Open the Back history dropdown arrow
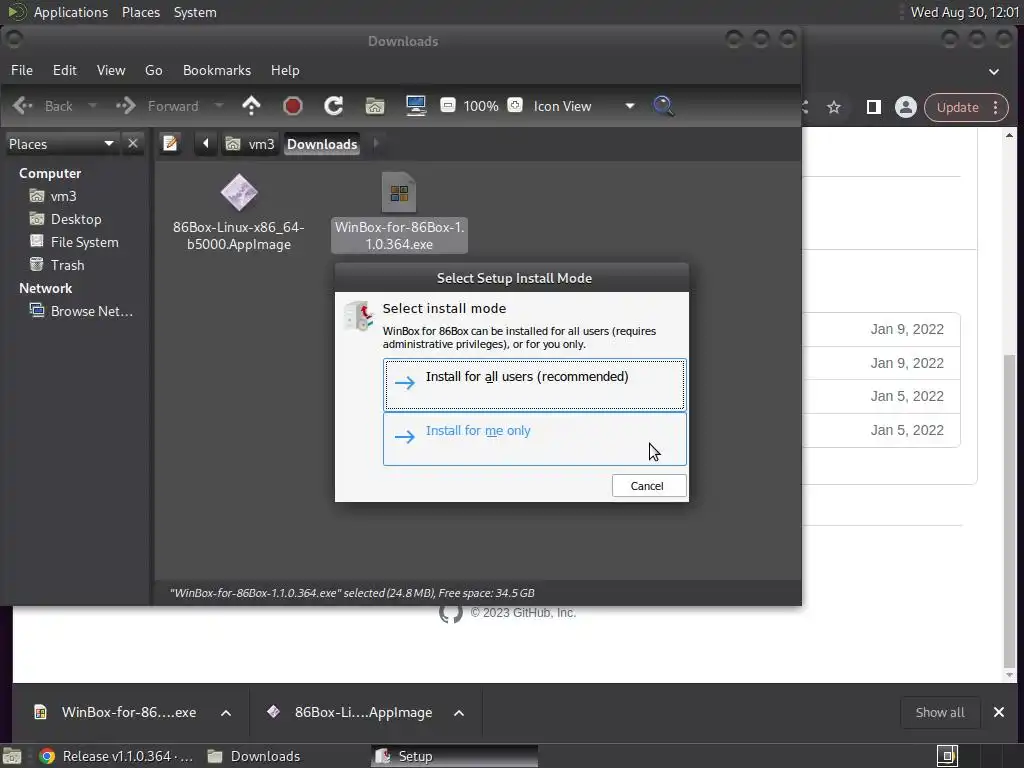Image resolution: width=1024 pixels, height=768 pixels. click(92, 106)
